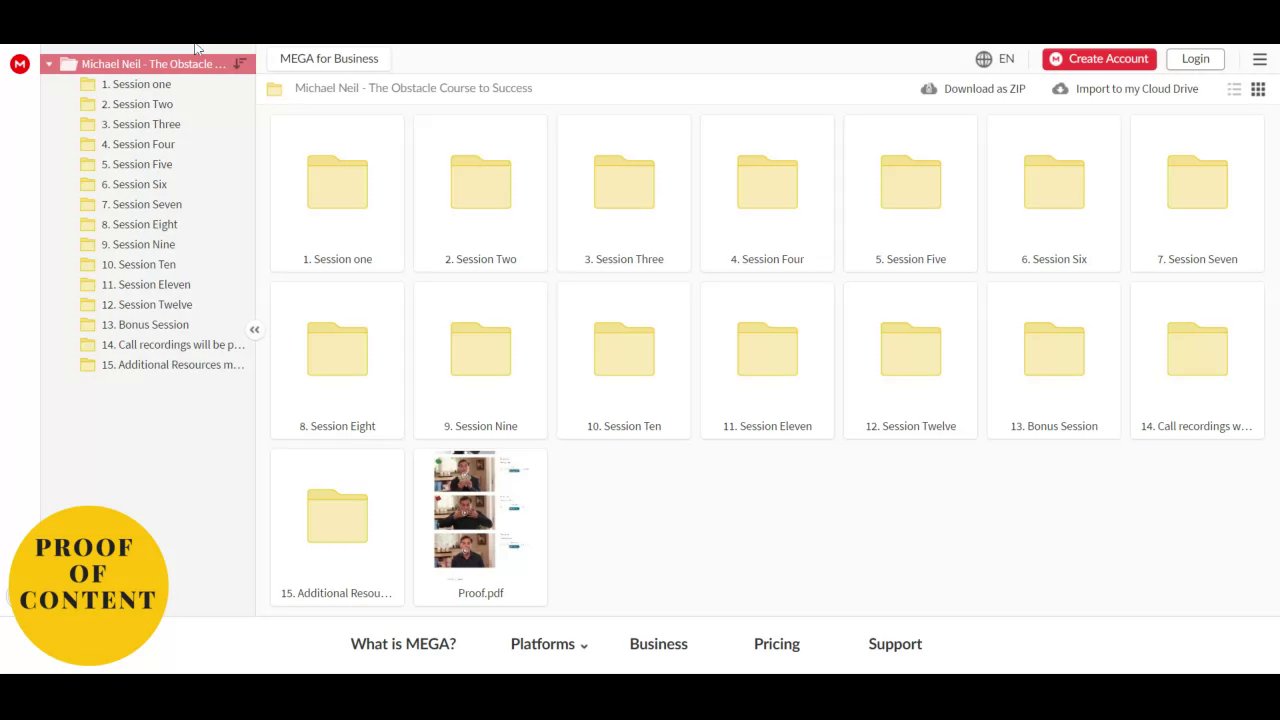Click the Support footer link
This screenshot has width=1280, height=720.
[x=895, y=644]
